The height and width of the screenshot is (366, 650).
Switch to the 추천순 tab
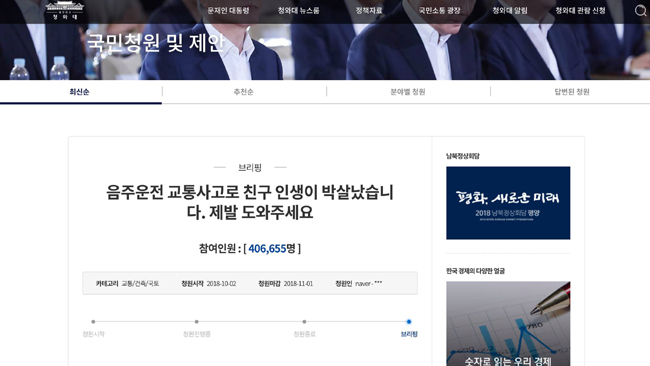click(x=243, y=92)
